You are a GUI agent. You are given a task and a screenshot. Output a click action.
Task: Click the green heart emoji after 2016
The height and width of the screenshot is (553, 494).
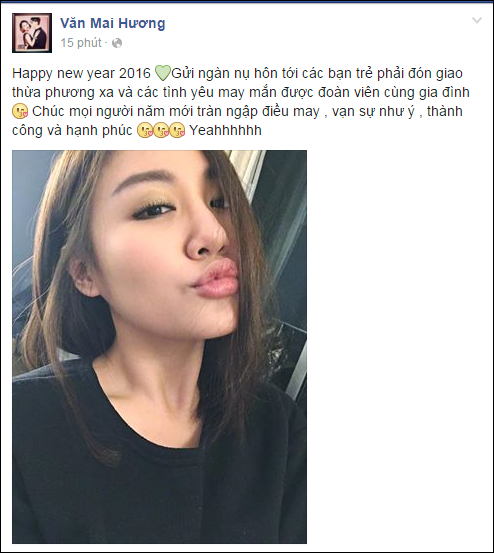[x=163, y=73]
